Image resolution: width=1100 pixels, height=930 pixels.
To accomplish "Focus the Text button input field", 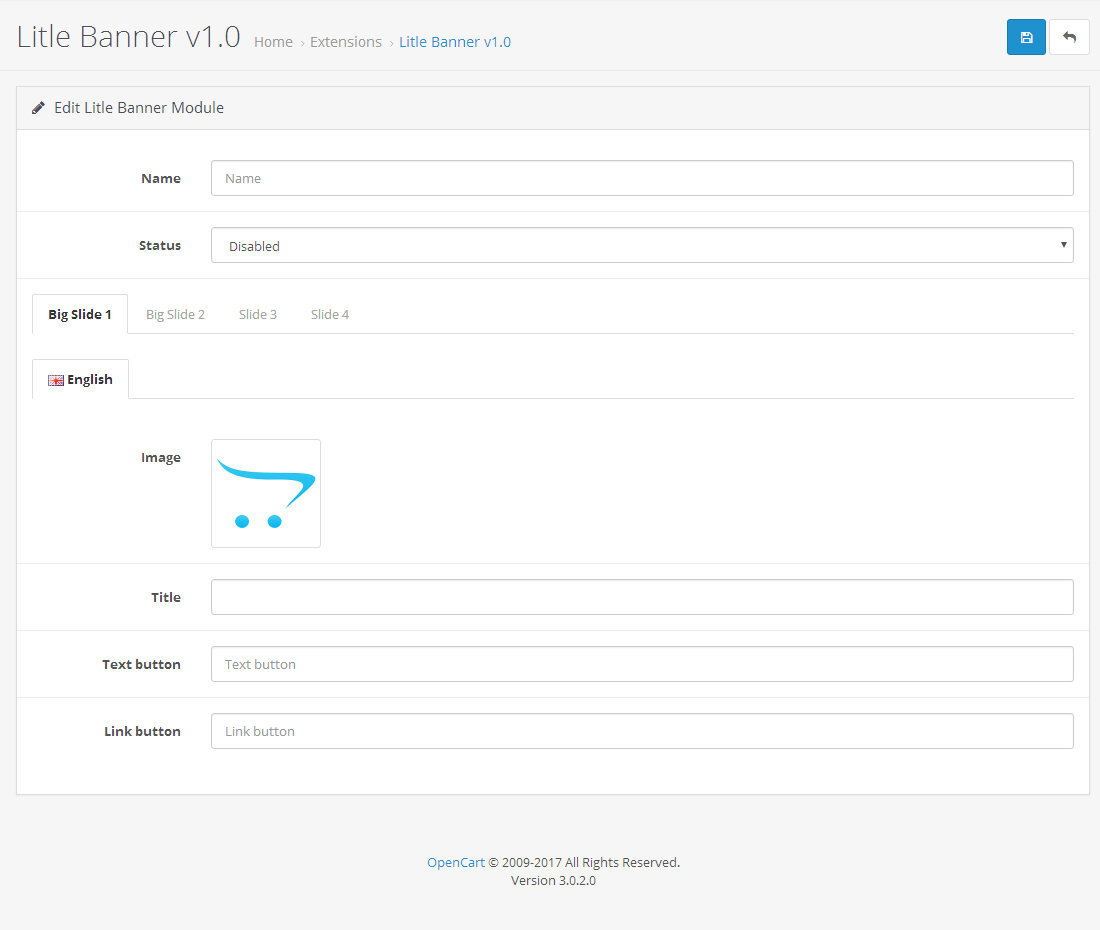I will point(642,664).
